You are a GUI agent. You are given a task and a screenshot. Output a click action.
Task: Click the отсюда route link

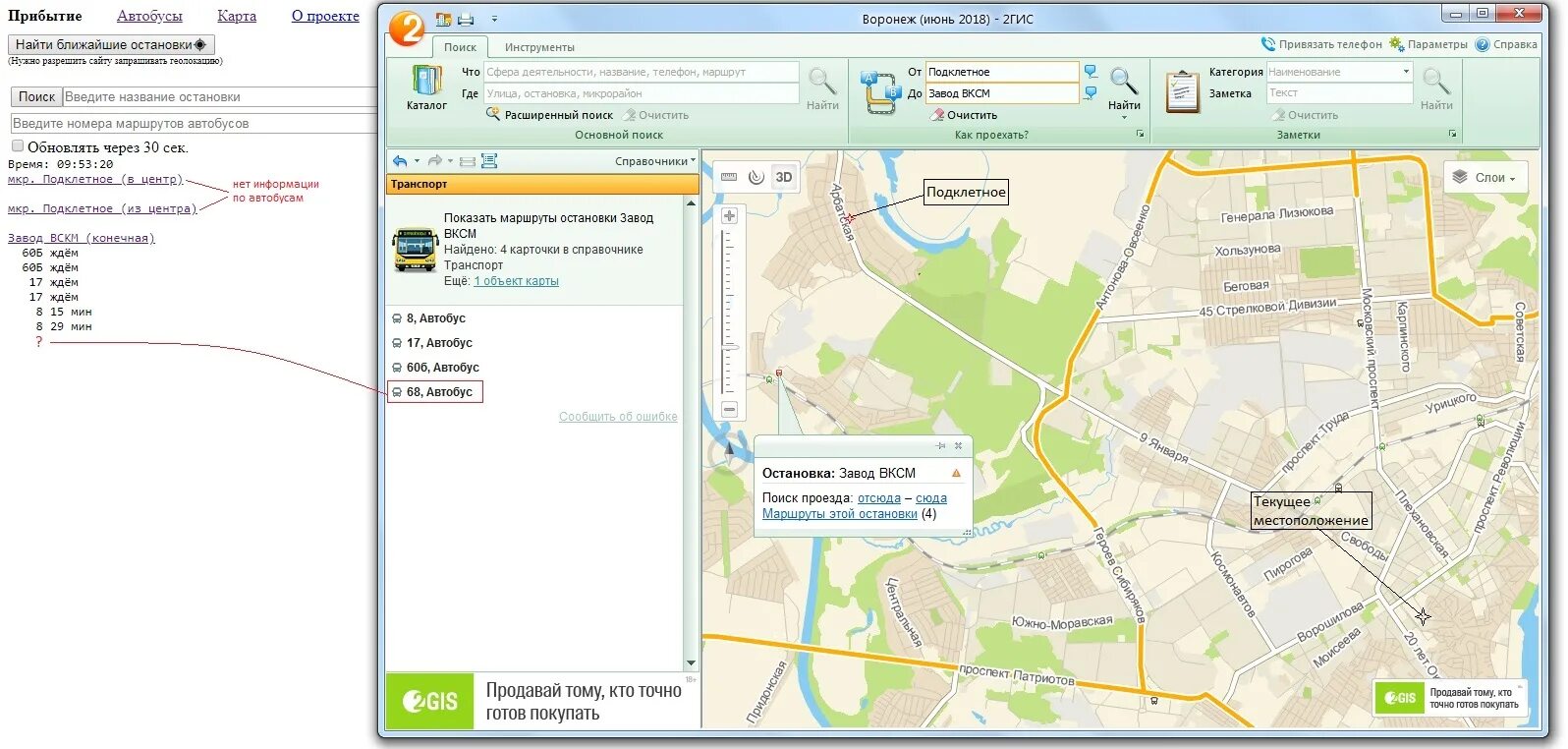tap(878, 498)
